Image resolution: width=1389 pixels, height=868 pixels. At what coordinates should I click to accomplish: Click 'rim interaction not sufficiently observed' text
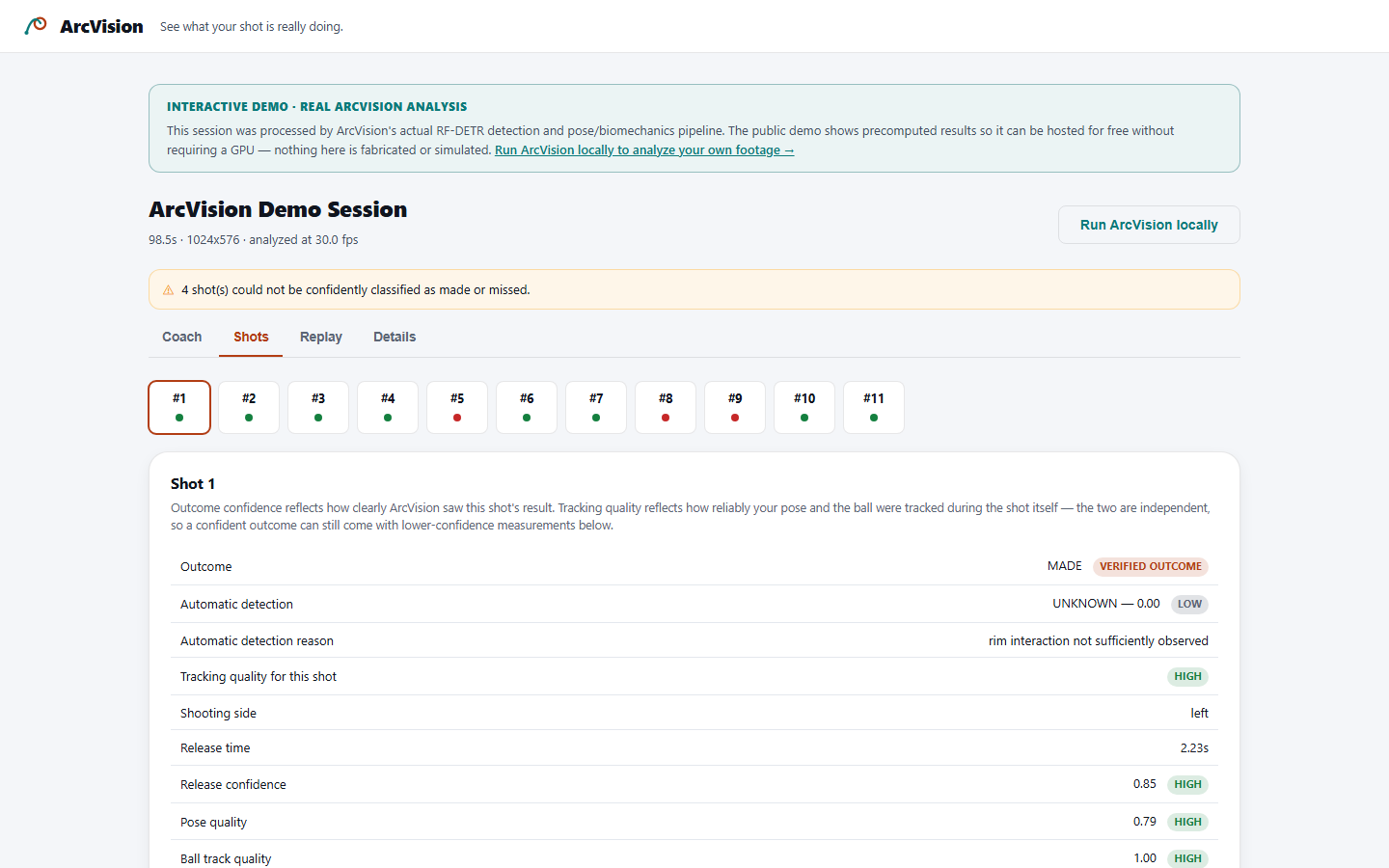point(1099,641)
